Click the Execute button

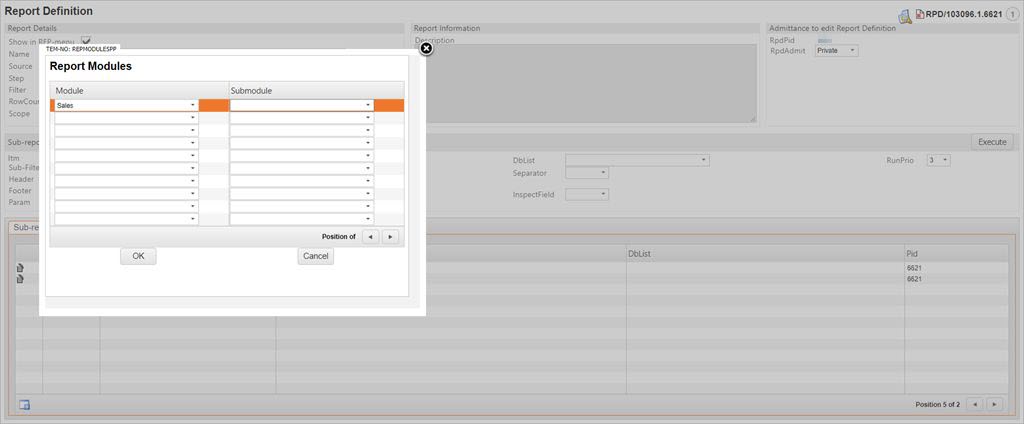[991, 142]
